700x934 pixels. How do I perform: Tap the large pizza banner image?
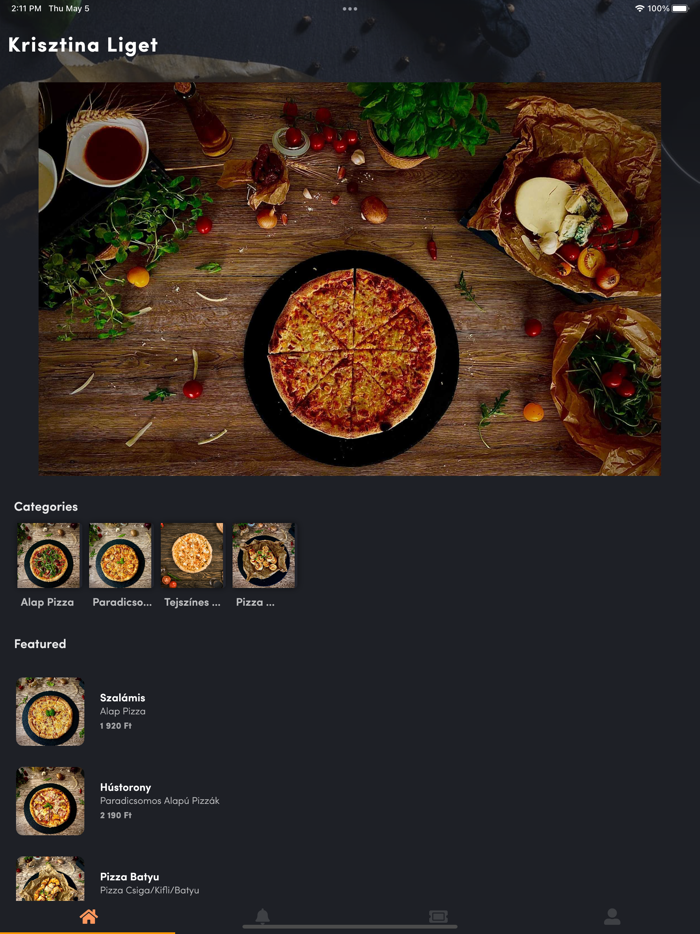[350, 279]
